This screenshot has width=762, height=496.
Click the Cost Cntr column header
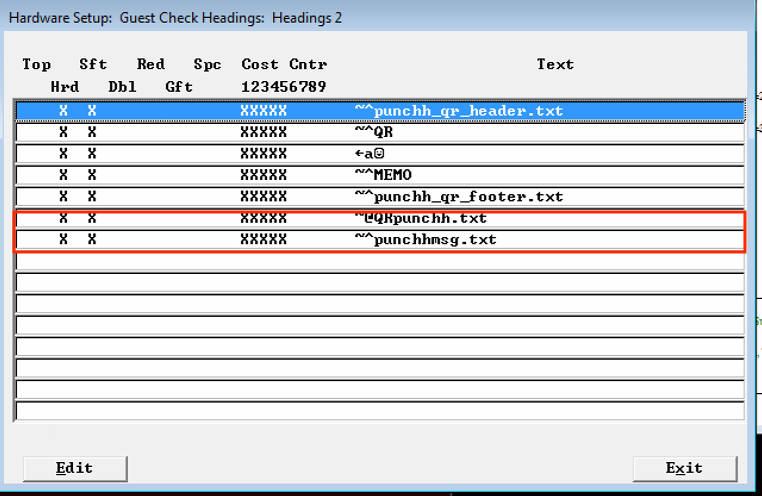pyautogui.click(x=284, y=64)
